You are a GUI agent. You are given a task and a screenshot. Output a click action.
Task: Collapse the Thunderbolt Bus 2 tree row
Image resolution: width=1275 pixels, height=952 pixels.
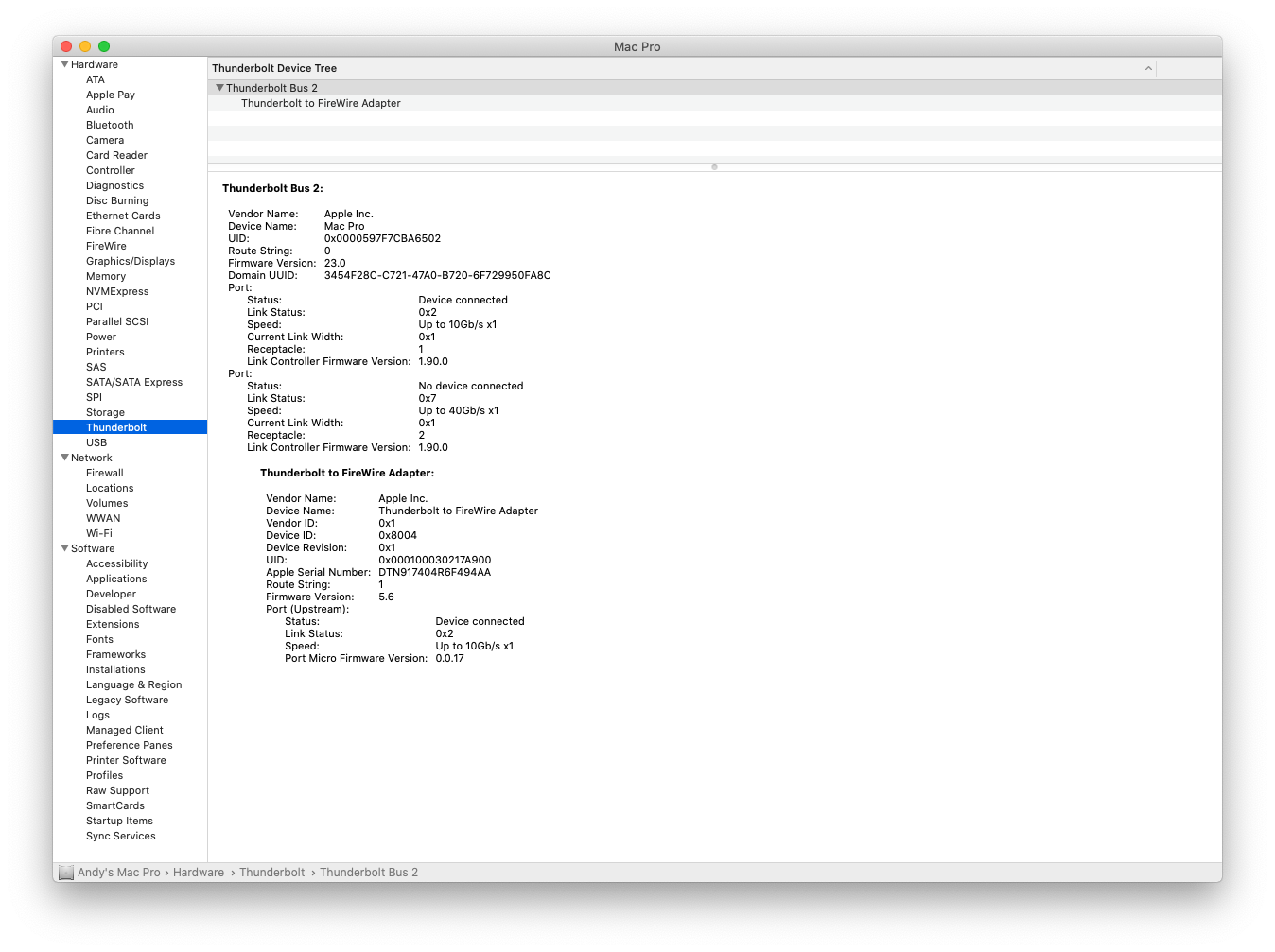tap(219, 88)
